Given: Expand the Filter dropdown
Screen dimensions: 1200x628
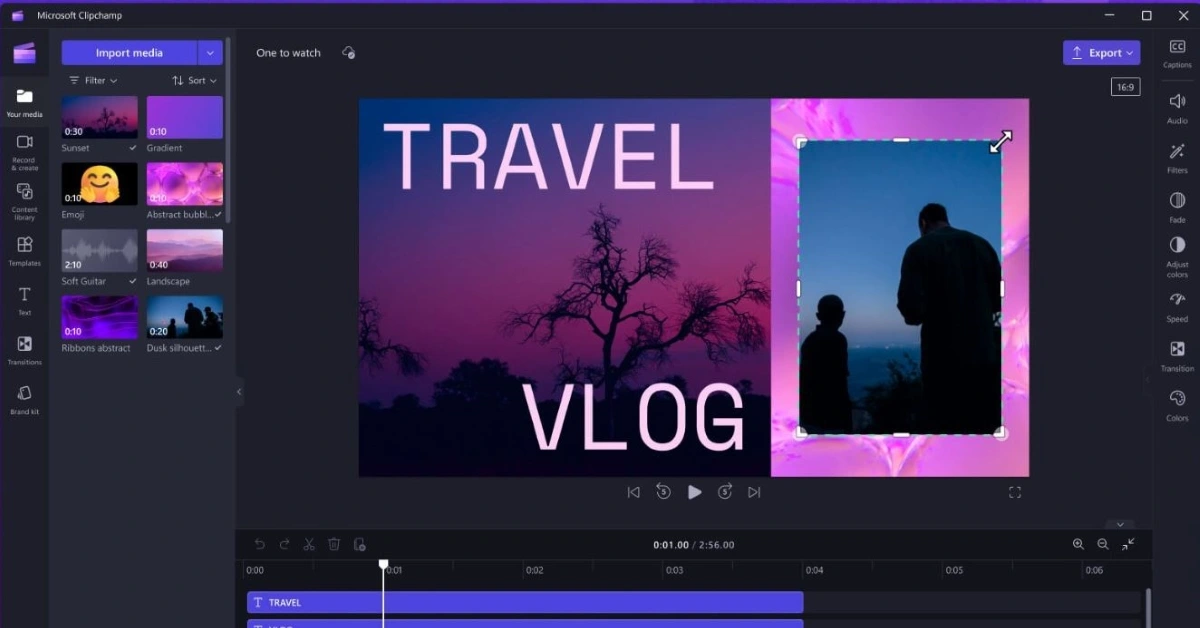Looking at the screenshot, I should tap(95, 80).
